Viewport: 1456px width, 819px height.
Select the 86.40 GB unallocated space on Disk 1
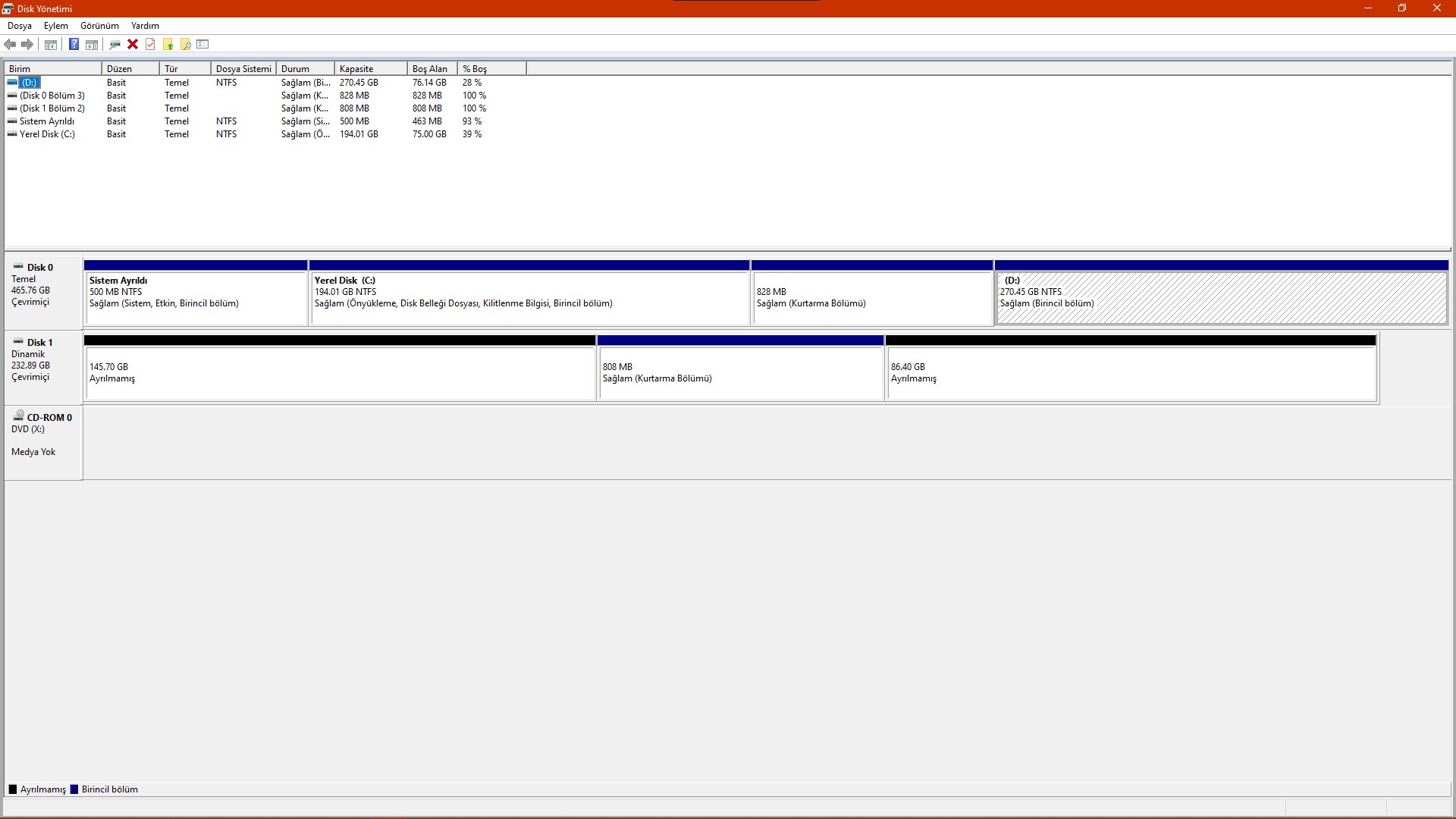coord(1131,368)
